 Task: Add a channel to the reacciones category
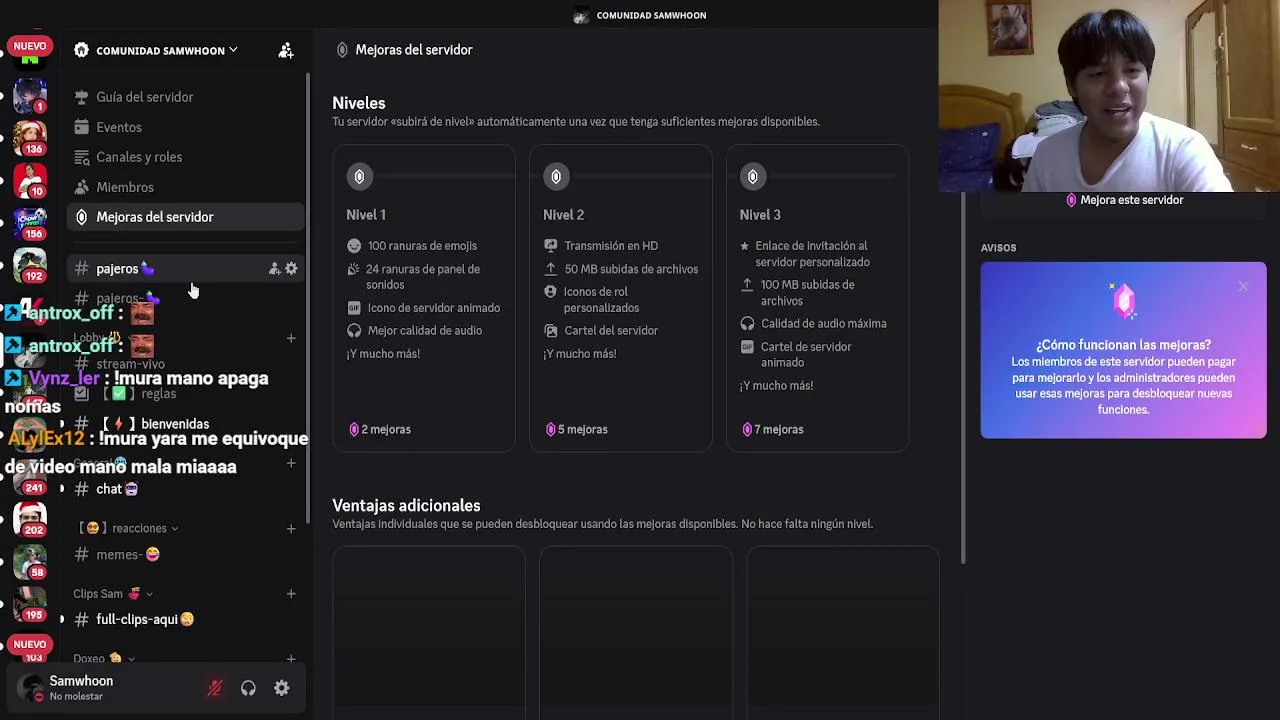click(x=291, y=528)
